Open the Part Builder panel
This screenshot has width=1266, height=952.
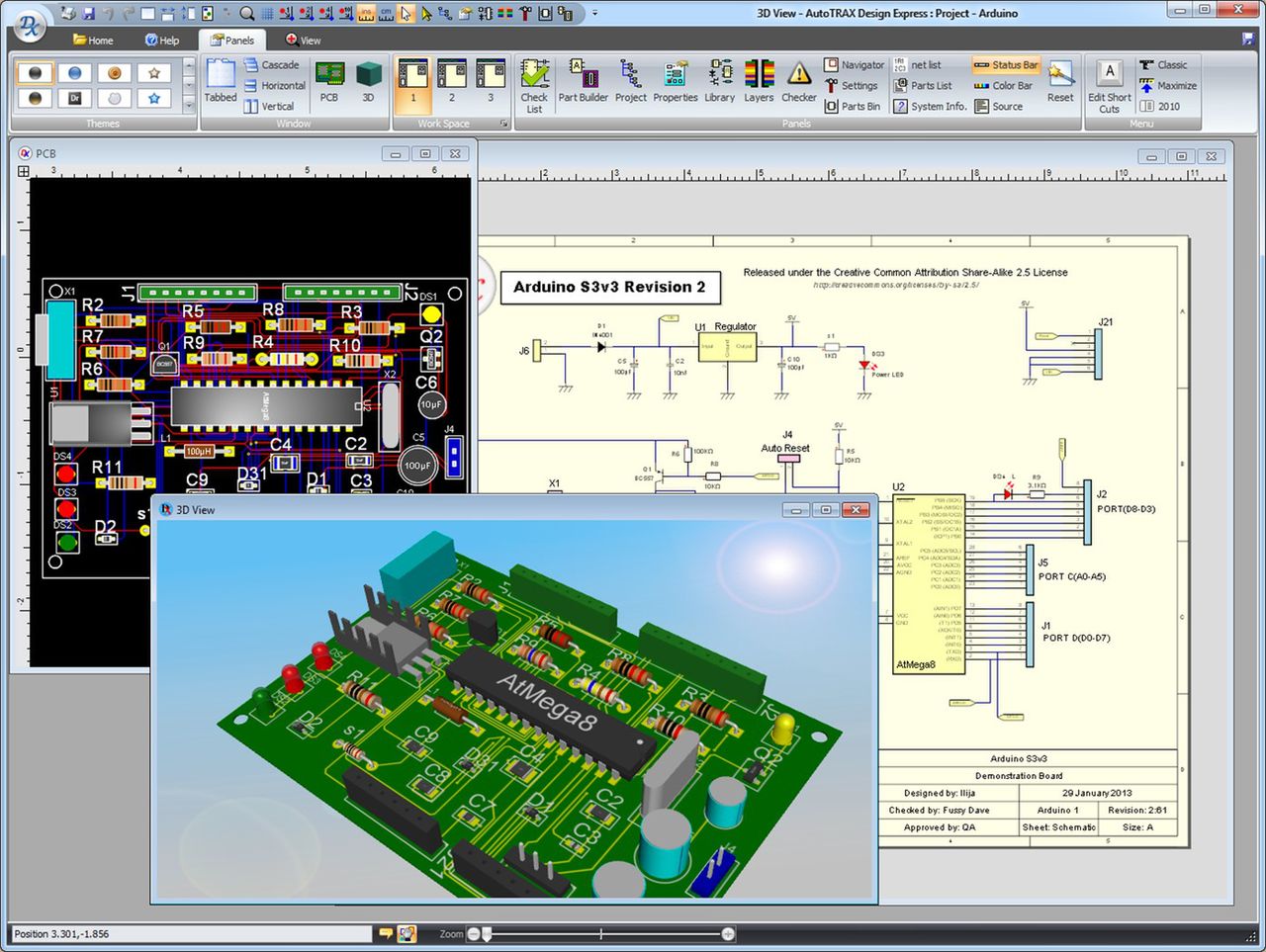584,82
